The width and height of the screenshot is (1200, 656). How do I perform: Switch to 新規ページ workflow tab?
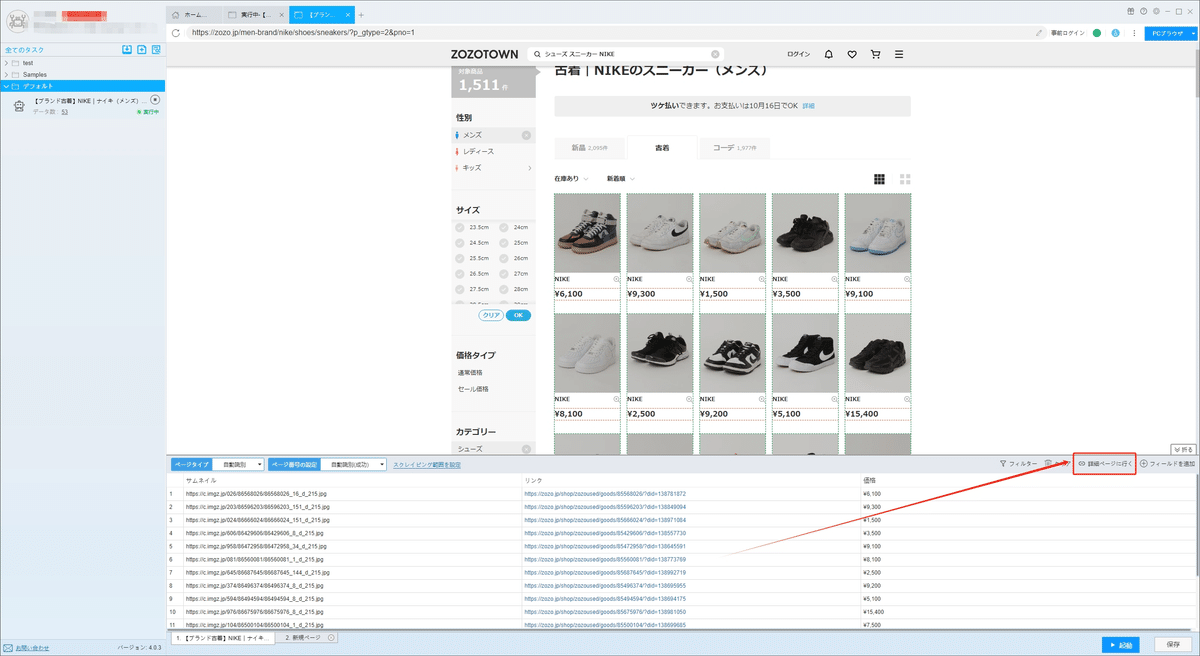pyautogui.click(x=309, y=638)
